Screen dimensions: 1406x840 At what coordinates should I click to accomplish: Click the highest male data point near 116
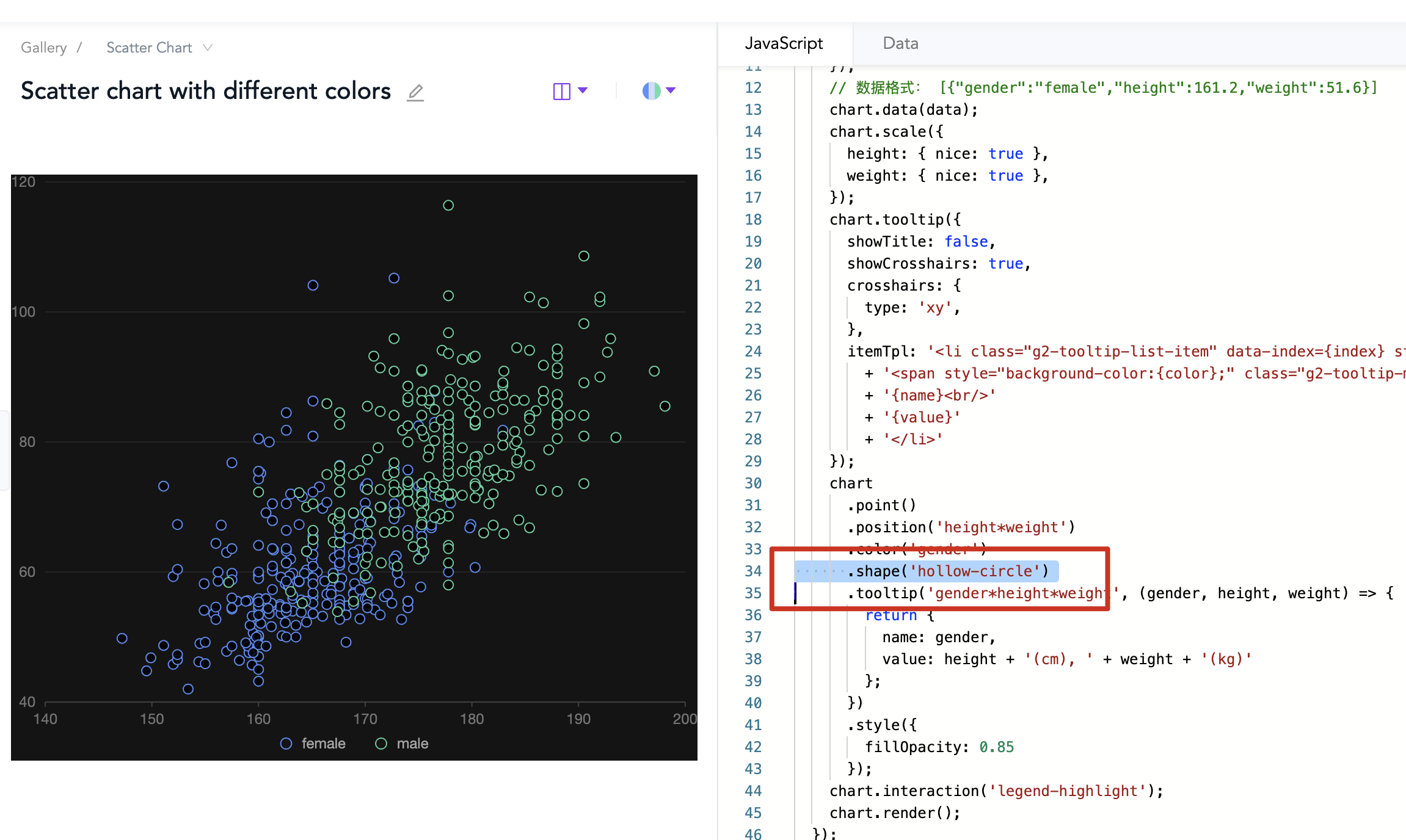click(x=448, y=205)
